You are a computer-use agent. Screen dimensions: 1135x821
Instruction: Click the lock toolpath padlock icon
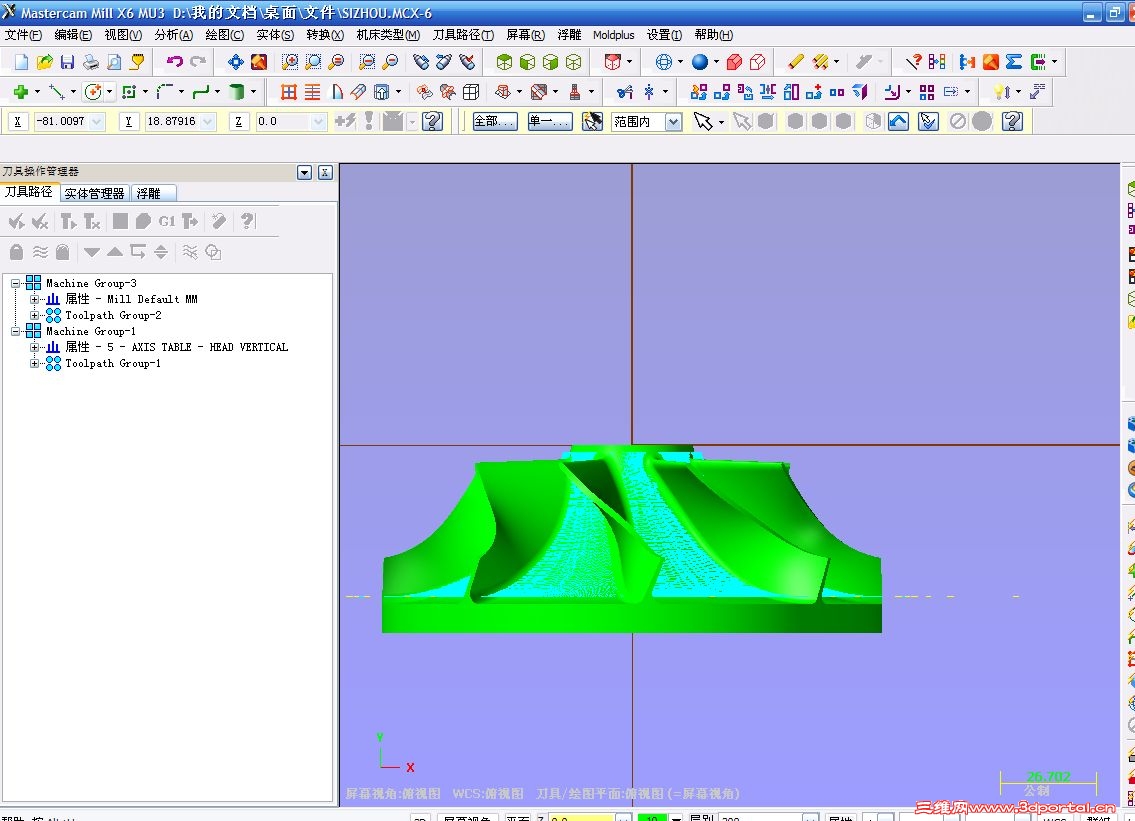tap(16, 252)
